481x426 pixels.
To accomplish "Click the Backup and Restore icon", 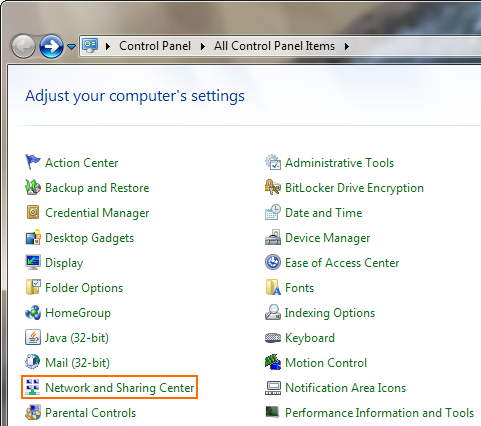I will point(33,187).
